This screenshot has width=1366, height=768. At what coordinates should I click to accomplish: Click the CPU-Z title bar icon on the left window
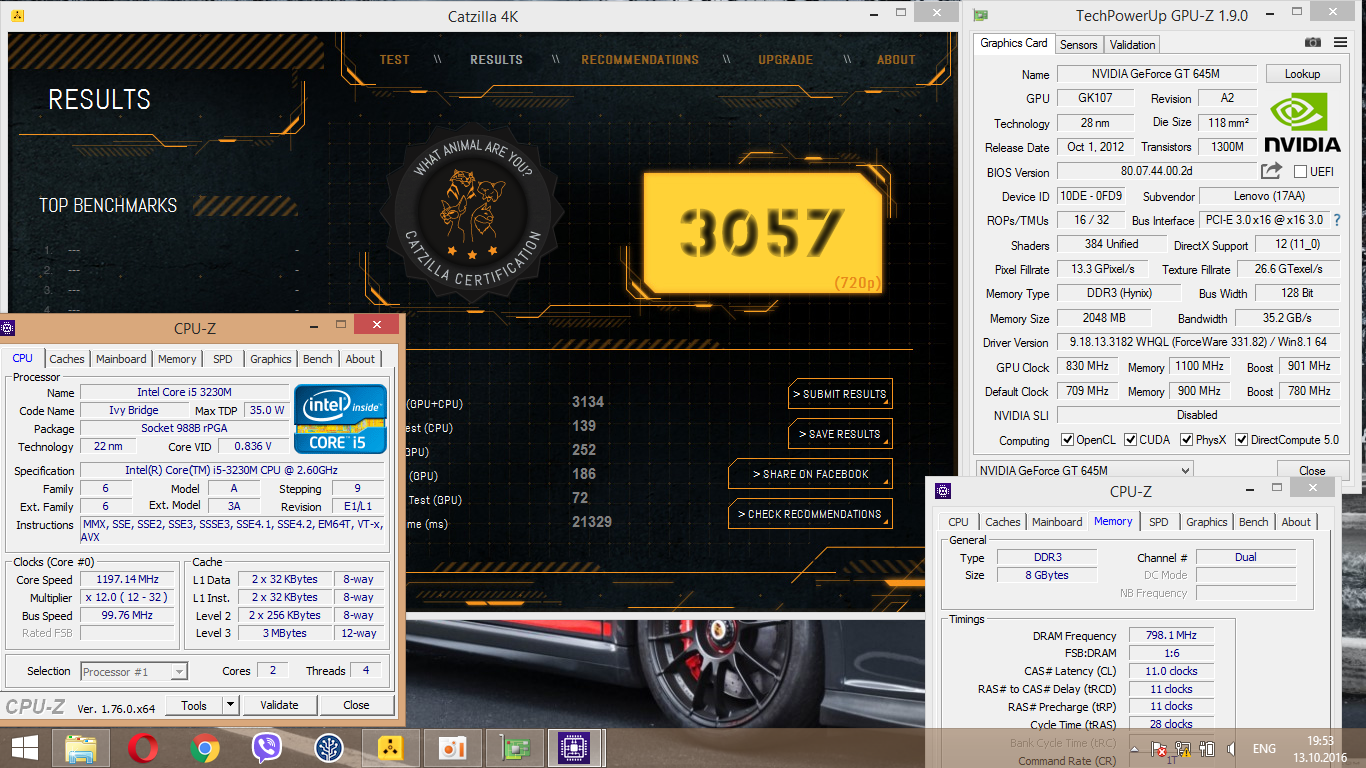[8, 326]
